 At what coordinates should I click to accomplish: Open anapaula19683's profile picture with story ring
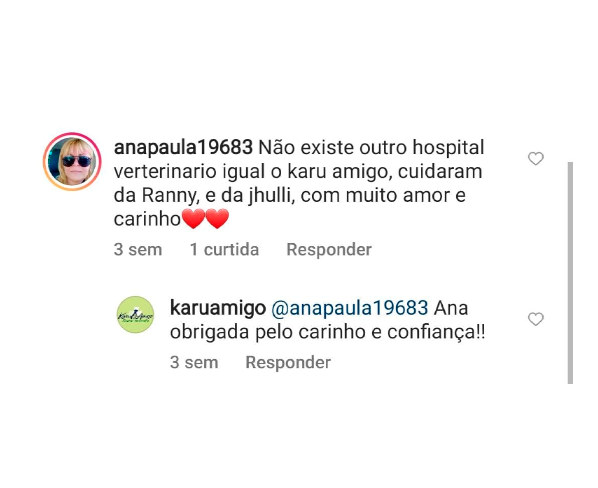72,161
